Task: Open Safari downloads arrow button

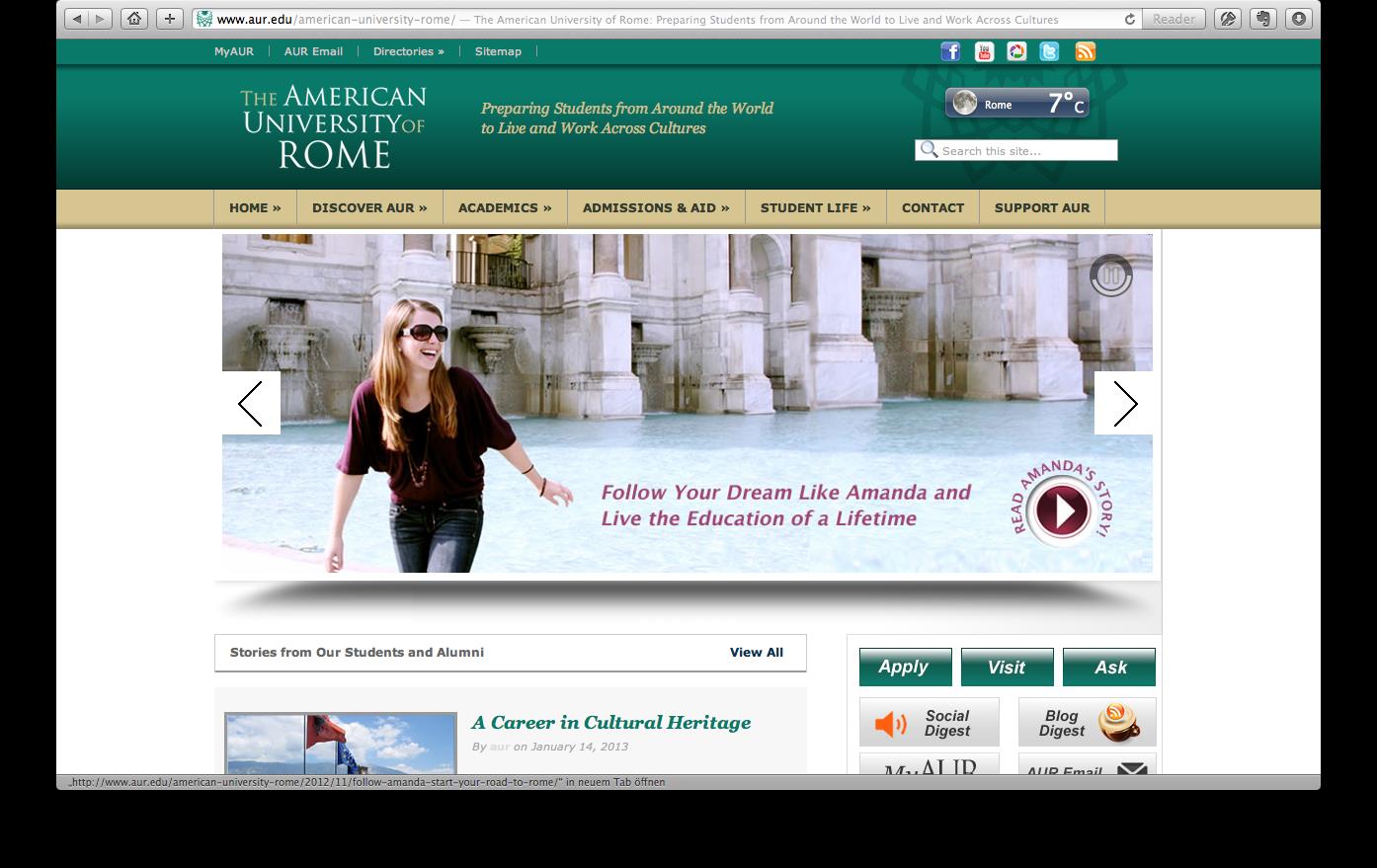Action: [x=1299, y=19]
